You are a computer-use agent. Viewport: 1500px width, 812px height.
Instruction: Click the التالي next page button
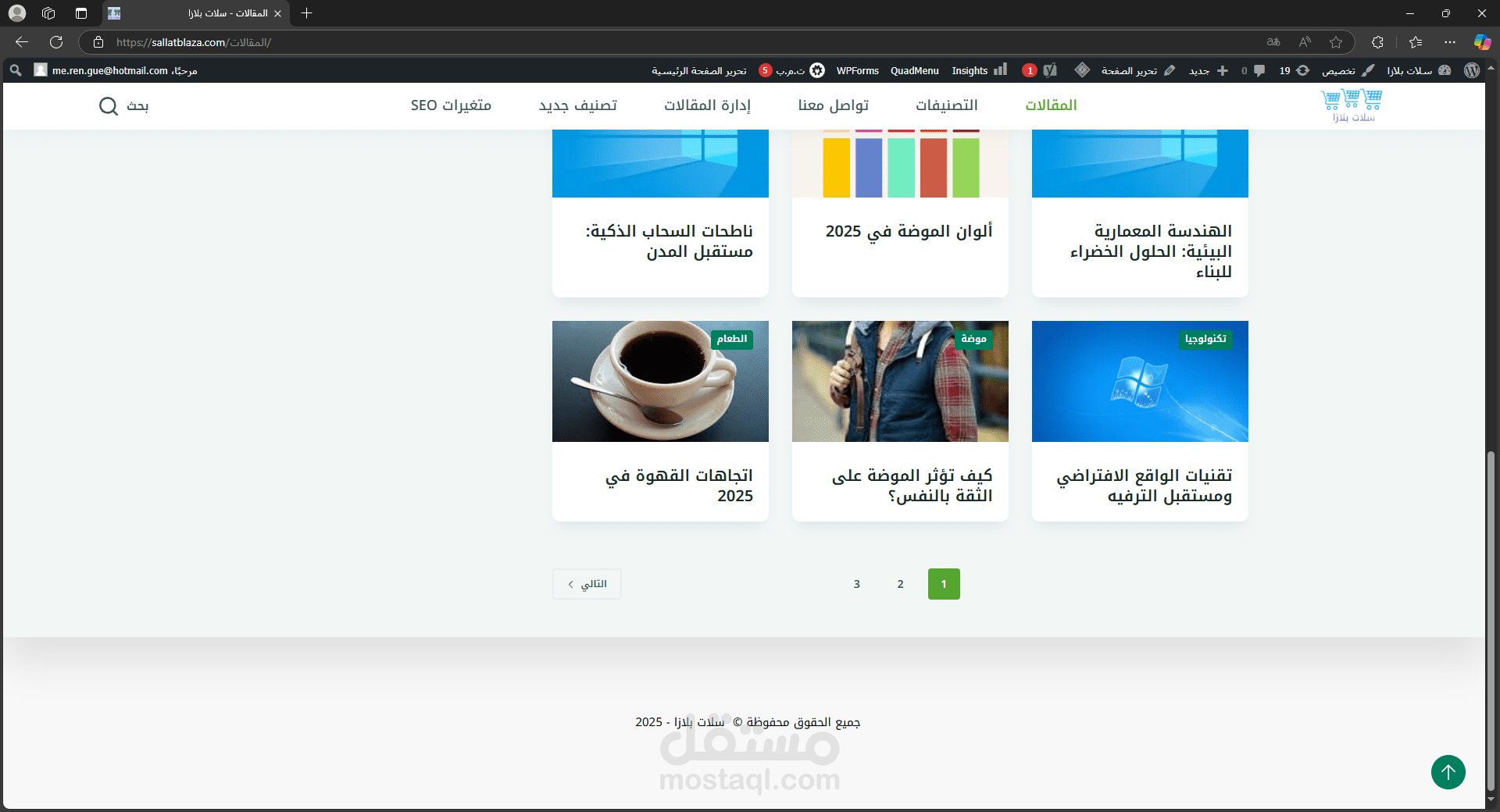tap(587, 584)
